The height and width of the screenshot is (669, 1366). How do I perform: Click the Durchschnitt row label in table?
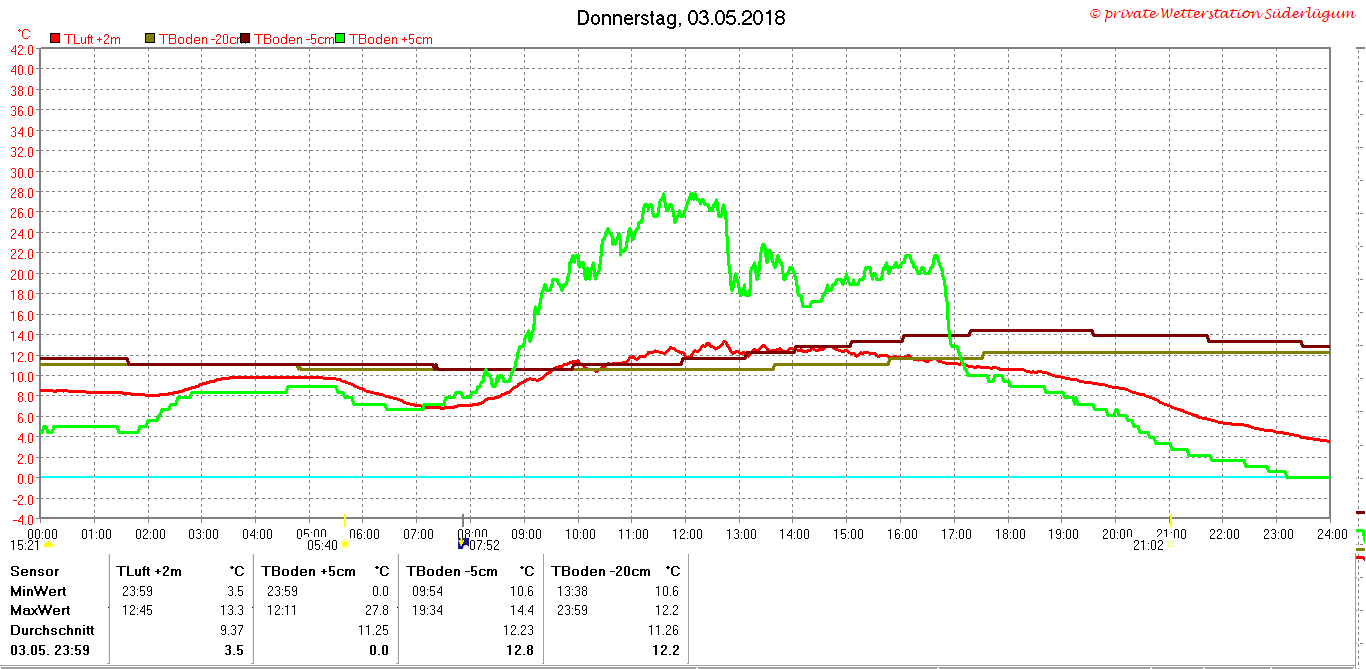[x=52, y=630]
